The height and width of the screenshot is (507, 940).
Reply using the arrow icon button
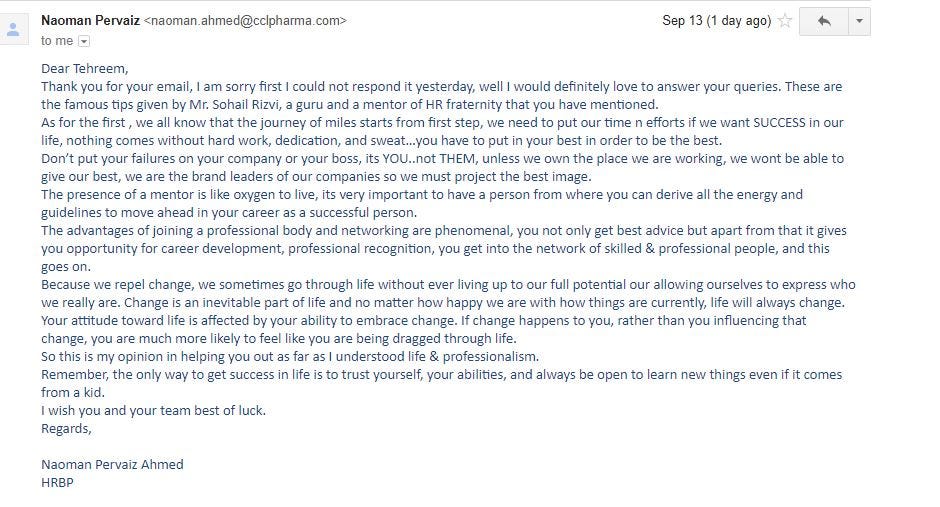[824, 22]
